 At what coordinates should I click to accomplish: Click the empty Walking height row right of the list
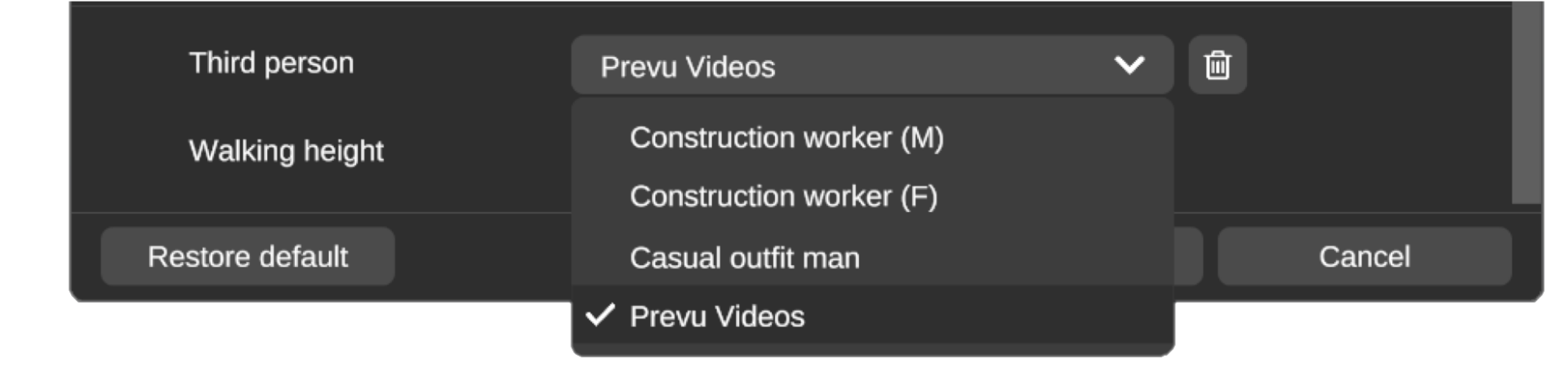1339,151
